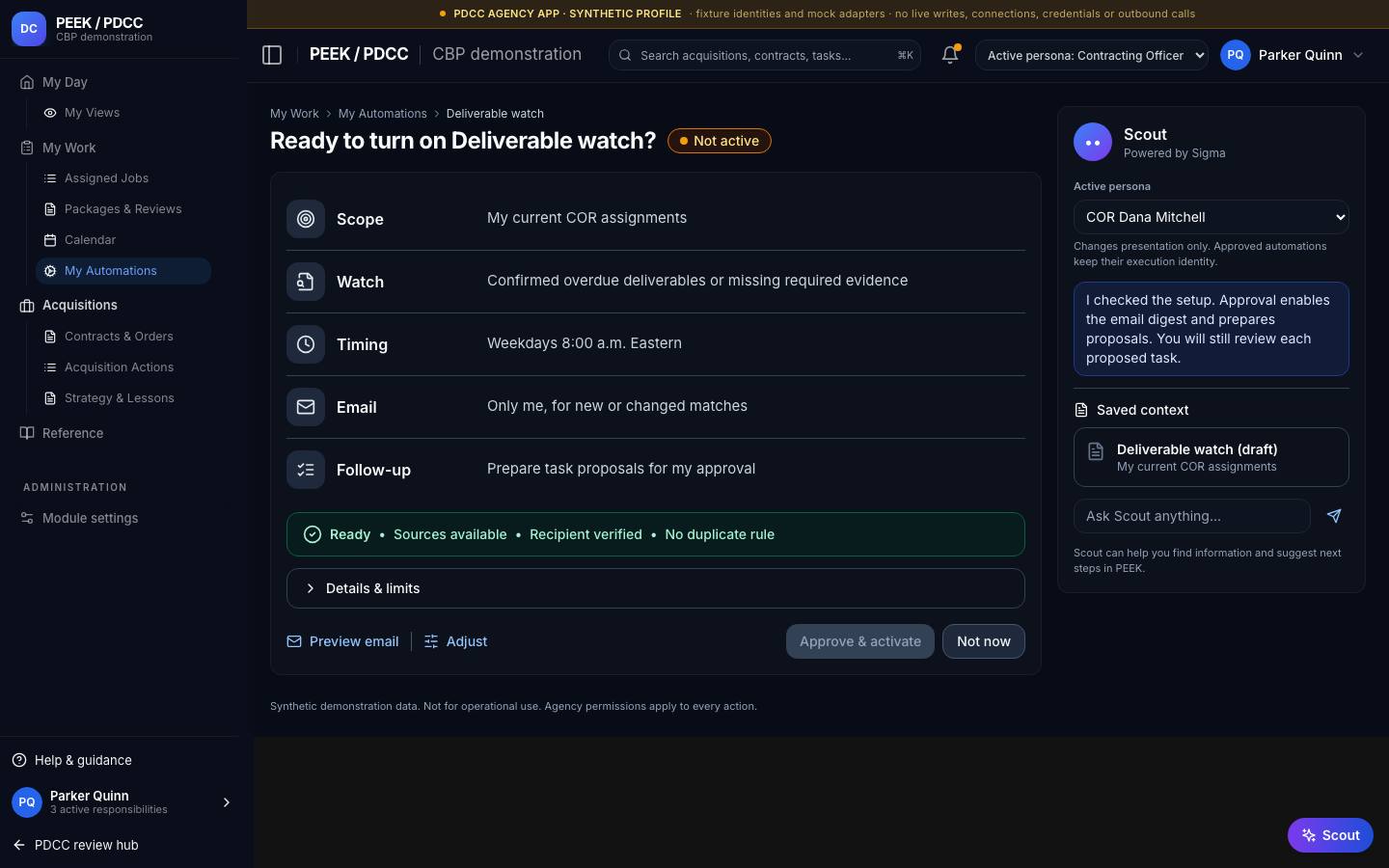Send message with paper plane icon
Viewport: 1389px width, 868px height.
tap(1334, 516)
